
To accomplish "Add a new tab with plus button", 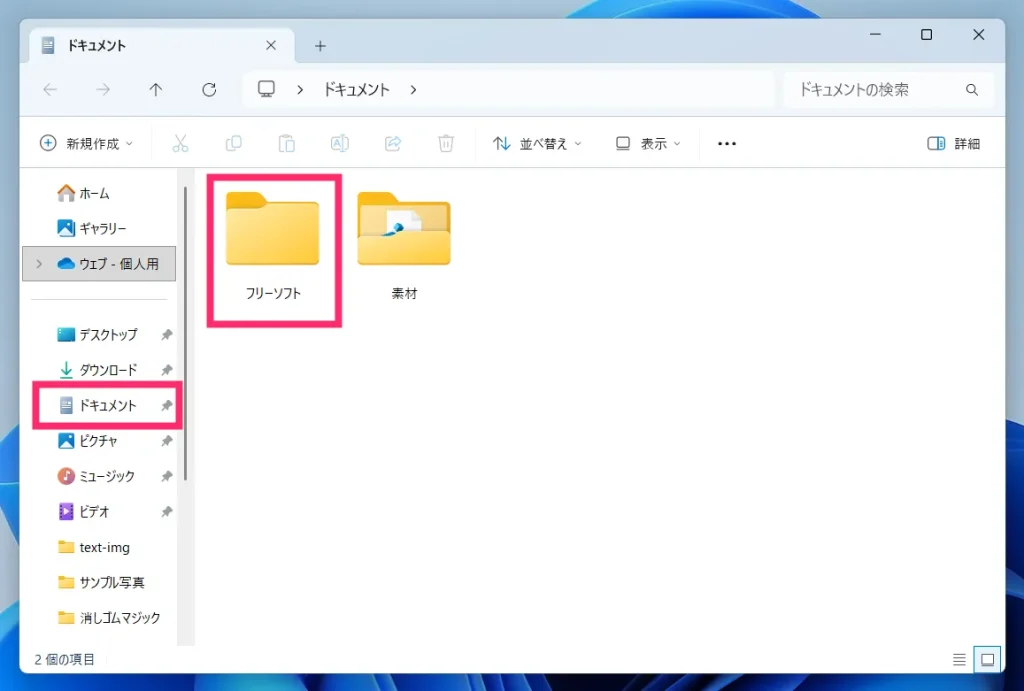I will pos(320,46).
